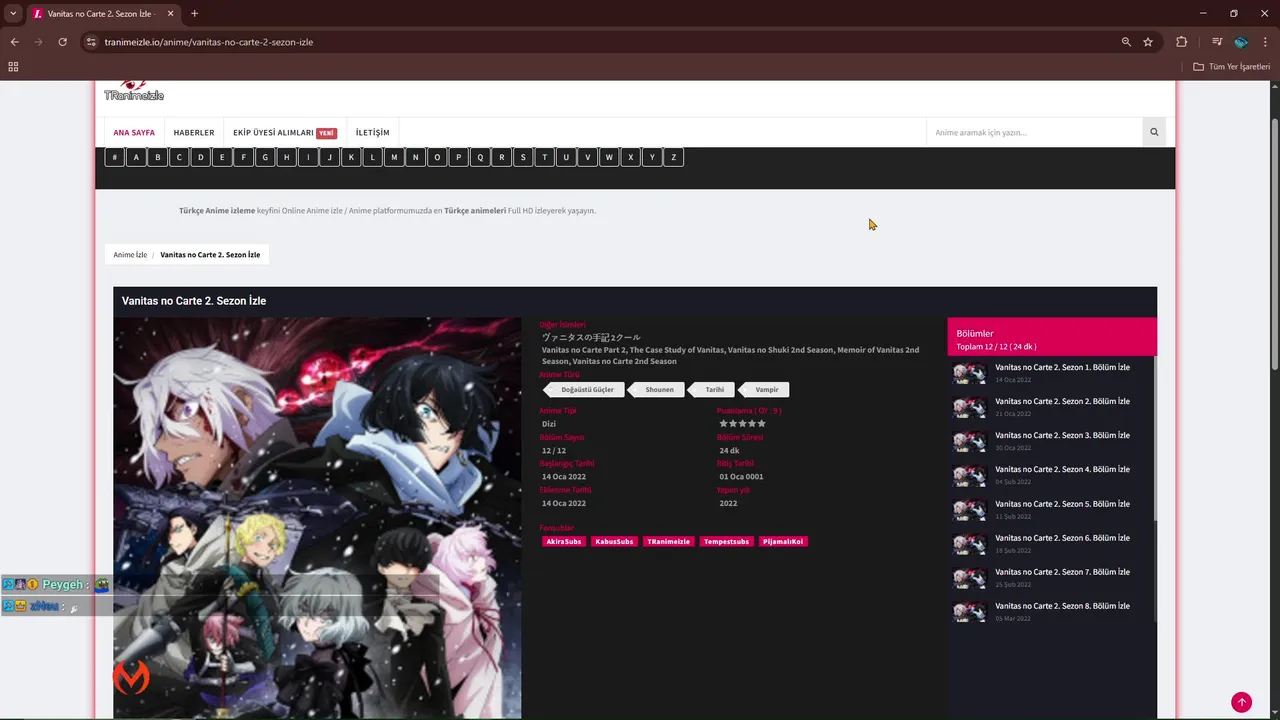This screenshot has height=720, width=1280.
Task: Click the Doğaüstü Güçler genre tag
Action: tap(586, 389)
